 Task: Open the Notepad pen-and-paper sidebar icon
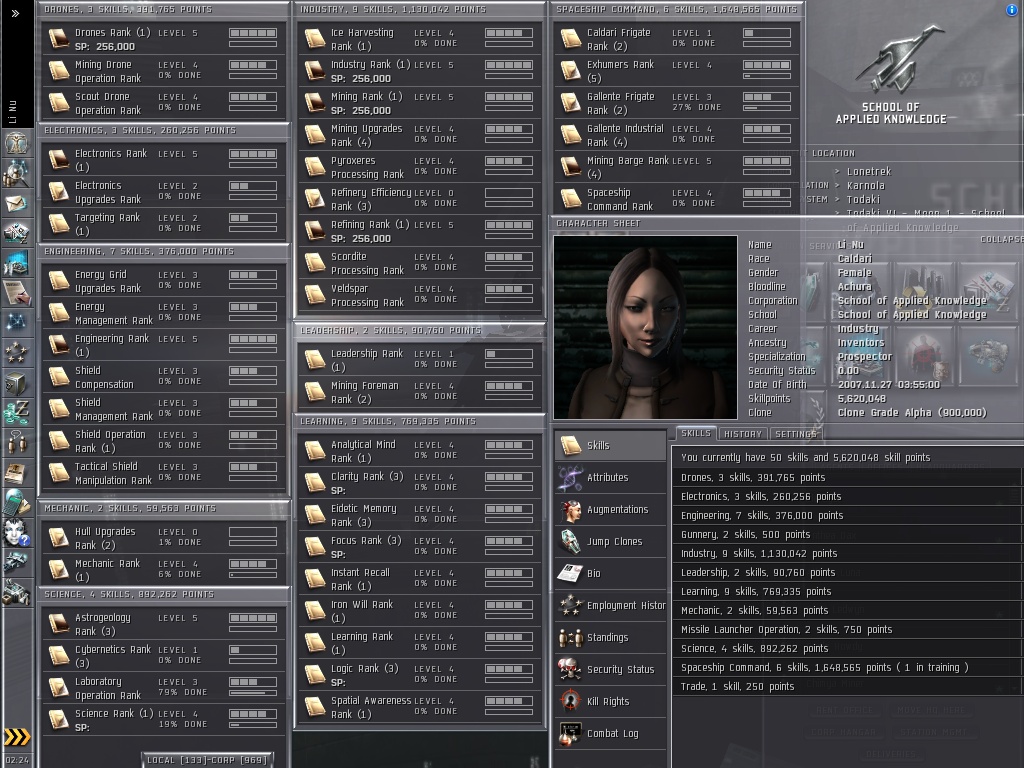point(16,293)
